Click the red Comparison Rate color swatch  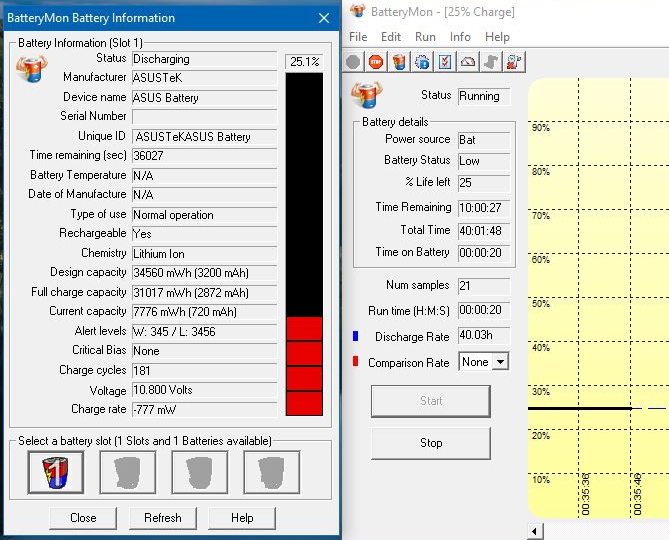pyautogui.click(x=355, y=361)
